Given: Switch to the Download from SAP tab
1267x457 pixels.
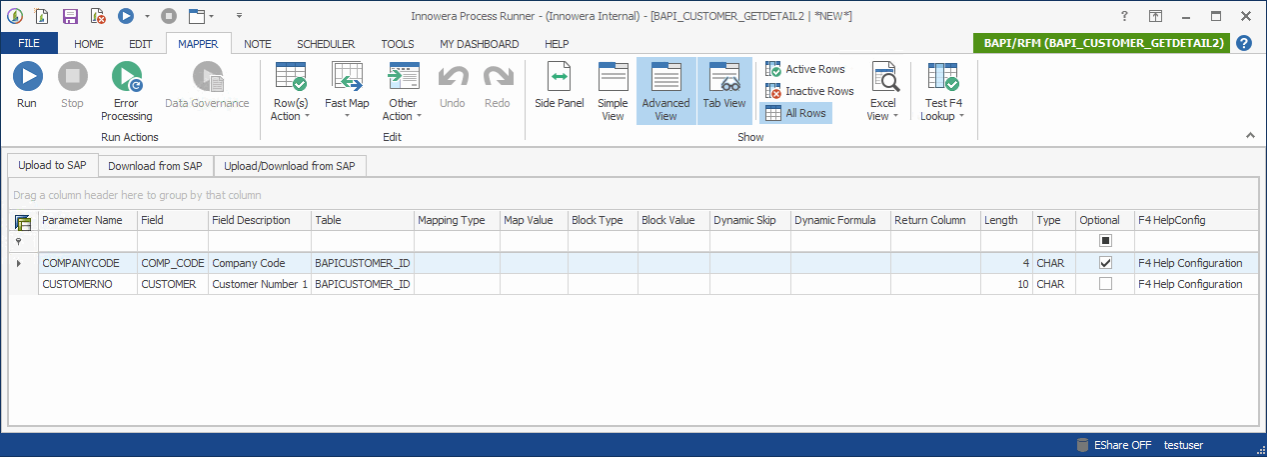Looking at the screenshot, I should point(155,166).
